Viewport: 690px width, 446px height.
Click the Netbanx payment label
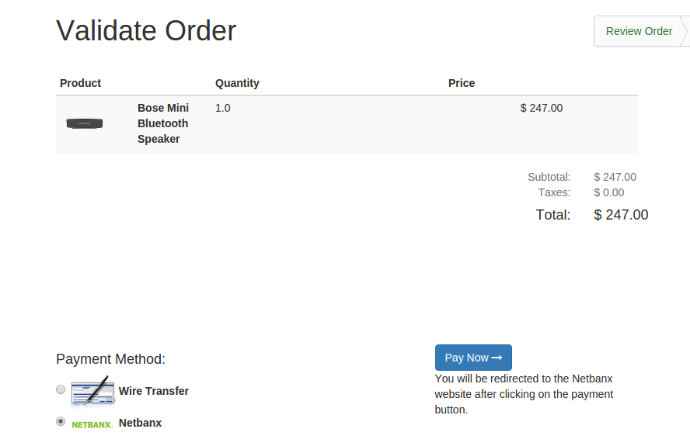click(x=140, y=423)
